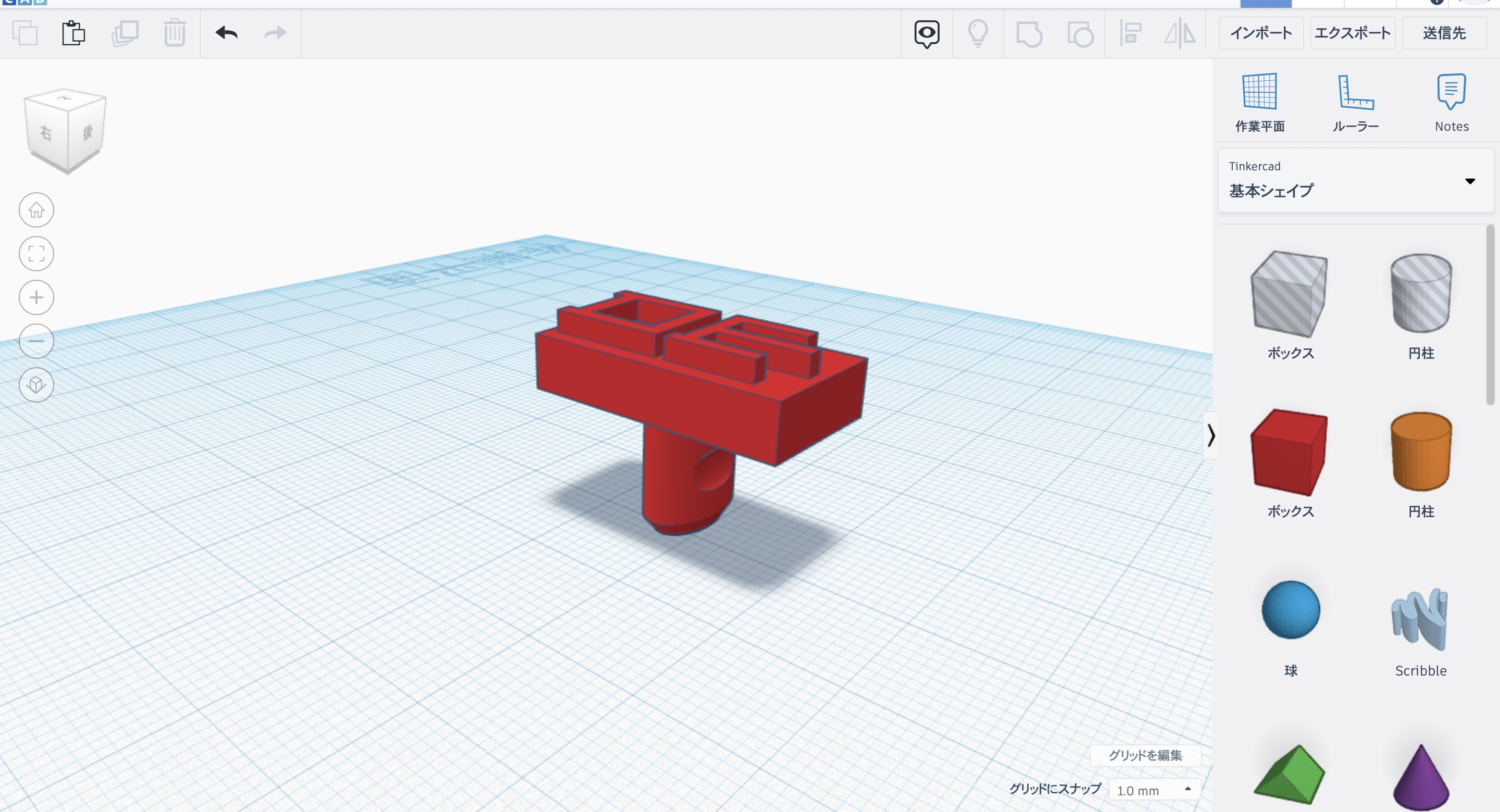The height and width of the screenshot is (812, 1500).
Task: Click the Copy icon in toolbar
Action: click(25, 33)
